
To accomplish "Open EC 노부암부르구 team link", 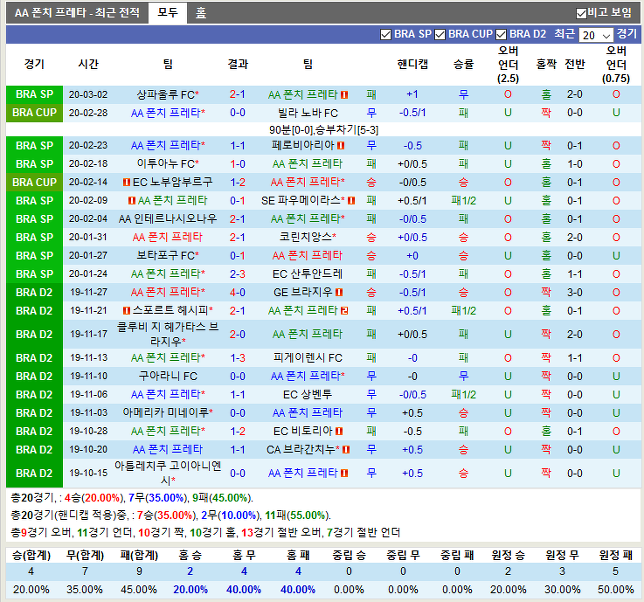I will [172, 182].
